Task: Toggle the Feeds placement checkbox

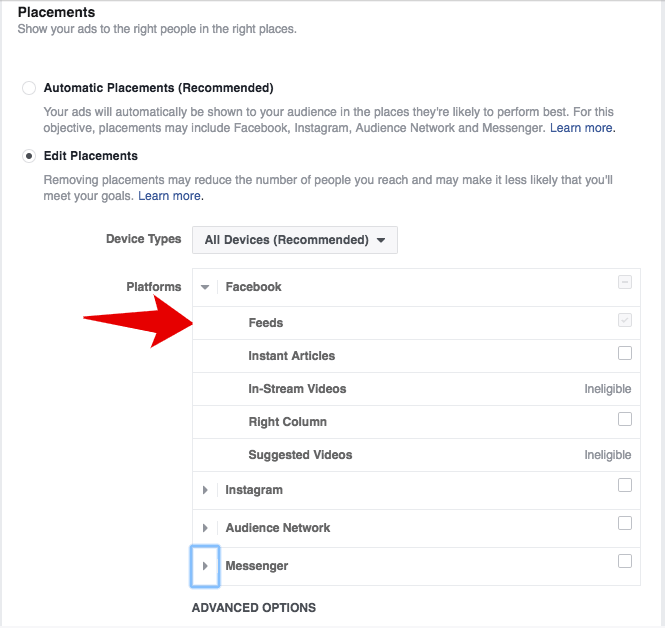Action: click(625, 320)
